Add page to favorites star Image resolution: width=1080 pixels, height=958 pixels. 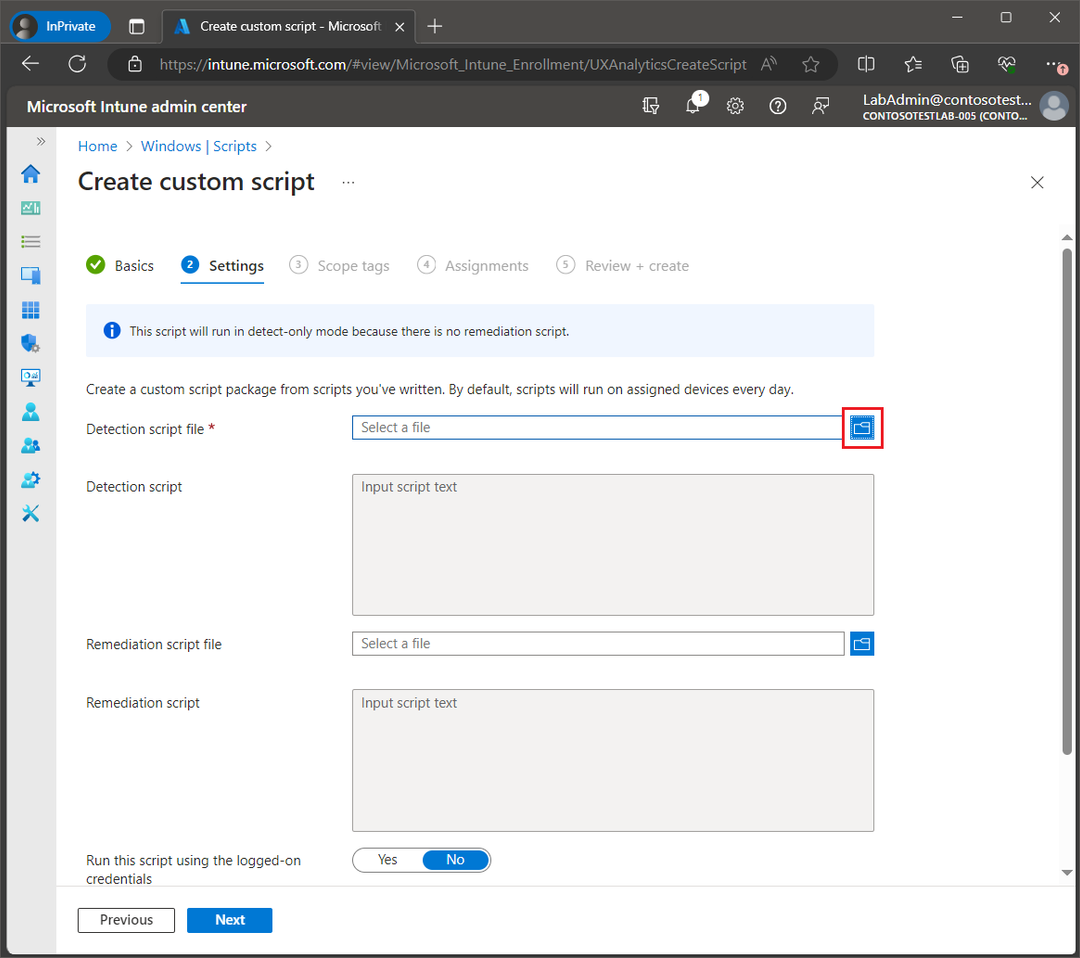pos(811,65)
